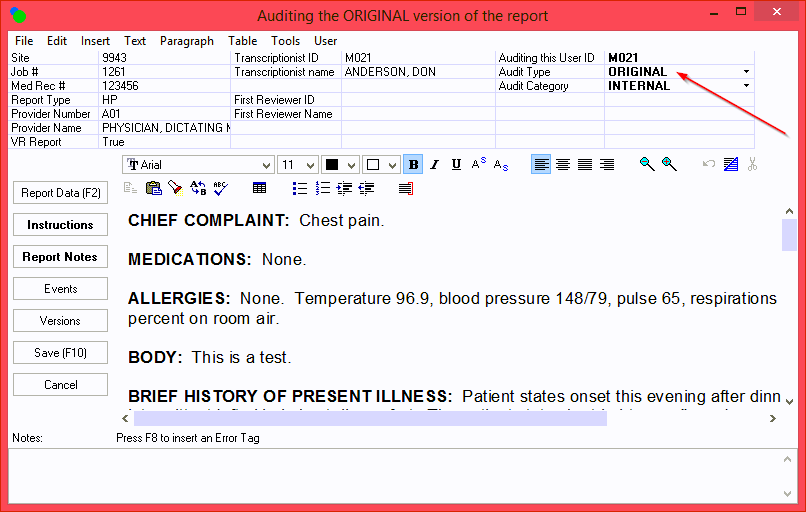This screenshot has height=512, width=806.
Task: Toggle italic formatting
Action: [435, 165]
